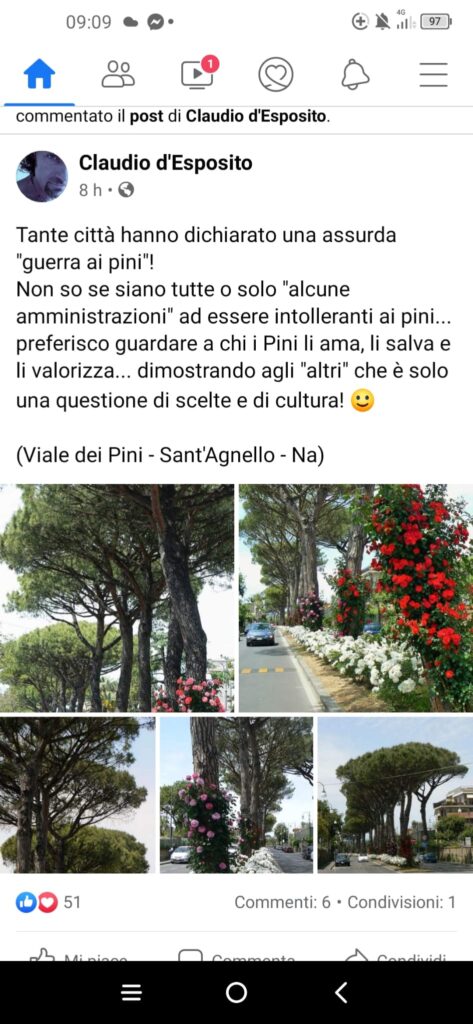Image resolution: width=473 pixels, height=1024 pixels.
Task: Open the pine trunk photo with pink roses
Action: [x=117, y=598]
